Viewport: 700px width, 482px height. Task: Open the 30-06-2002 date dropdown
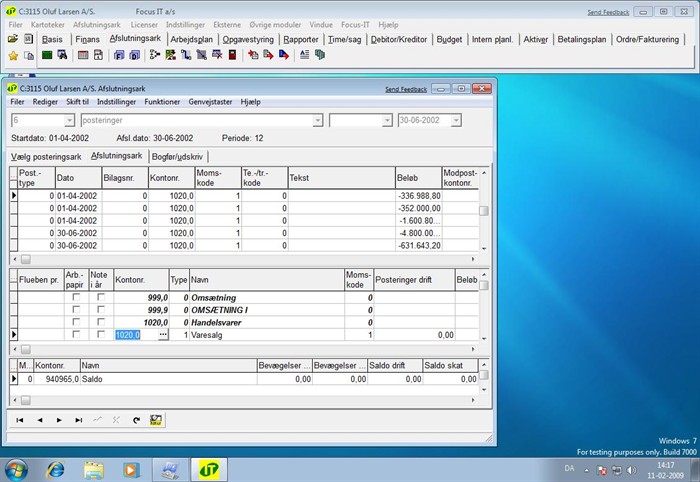click(456, 120)
